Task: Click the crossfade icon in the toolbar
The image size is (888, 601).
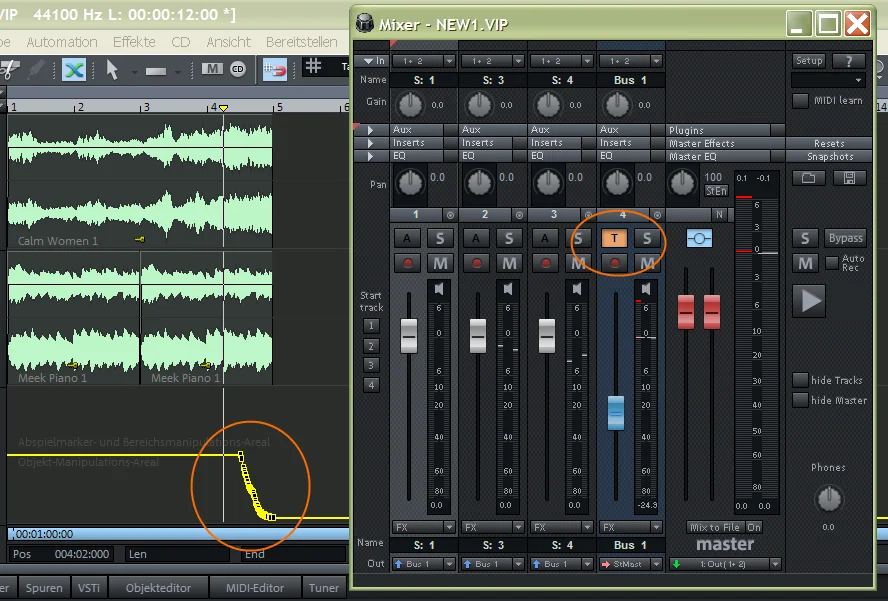Action: 74,69
